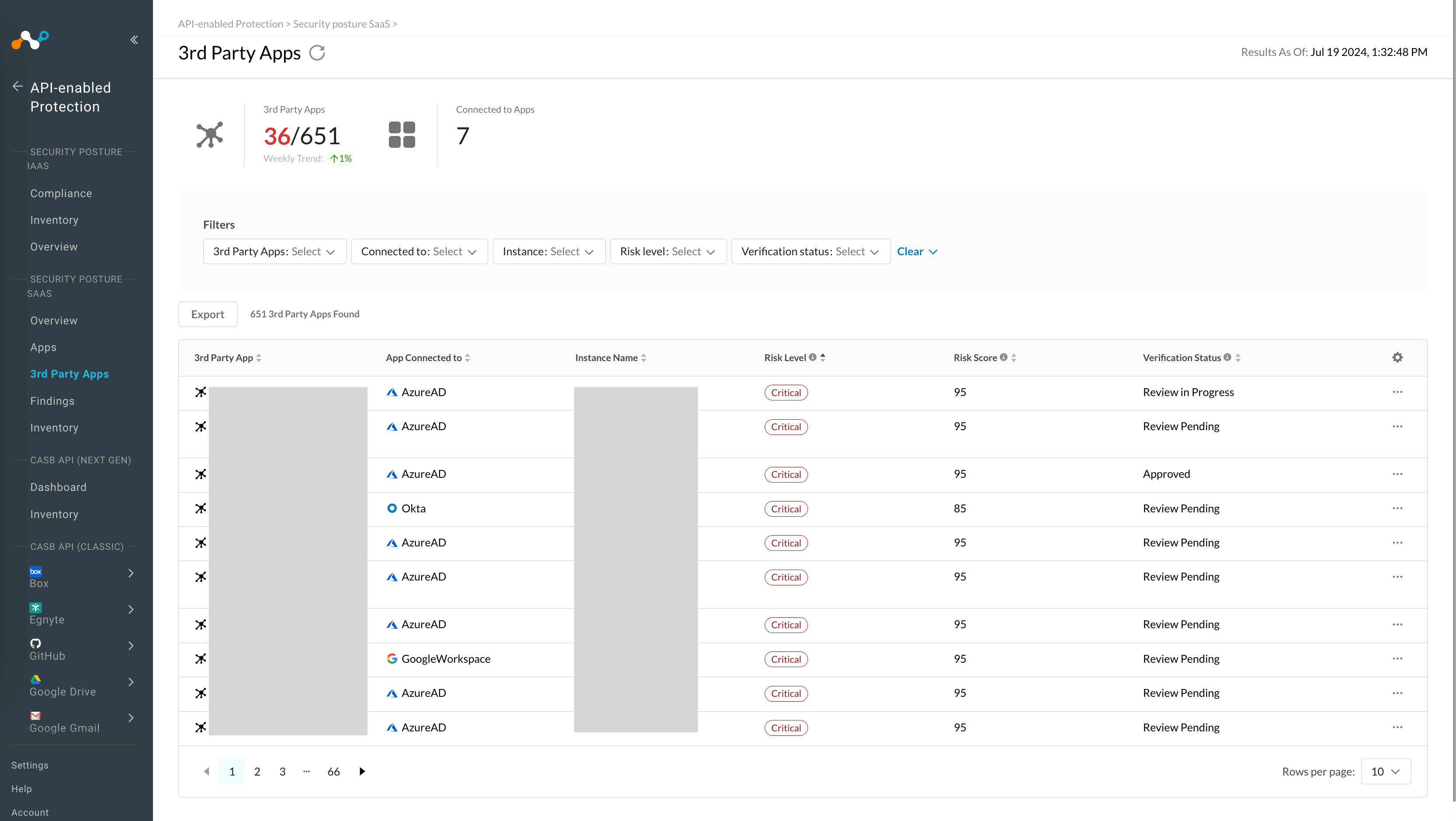Viewport: 1456px width, 821px height.
Task: Go to page 66 in pagination
Action: pyautogui.click(x=333, y=772)
